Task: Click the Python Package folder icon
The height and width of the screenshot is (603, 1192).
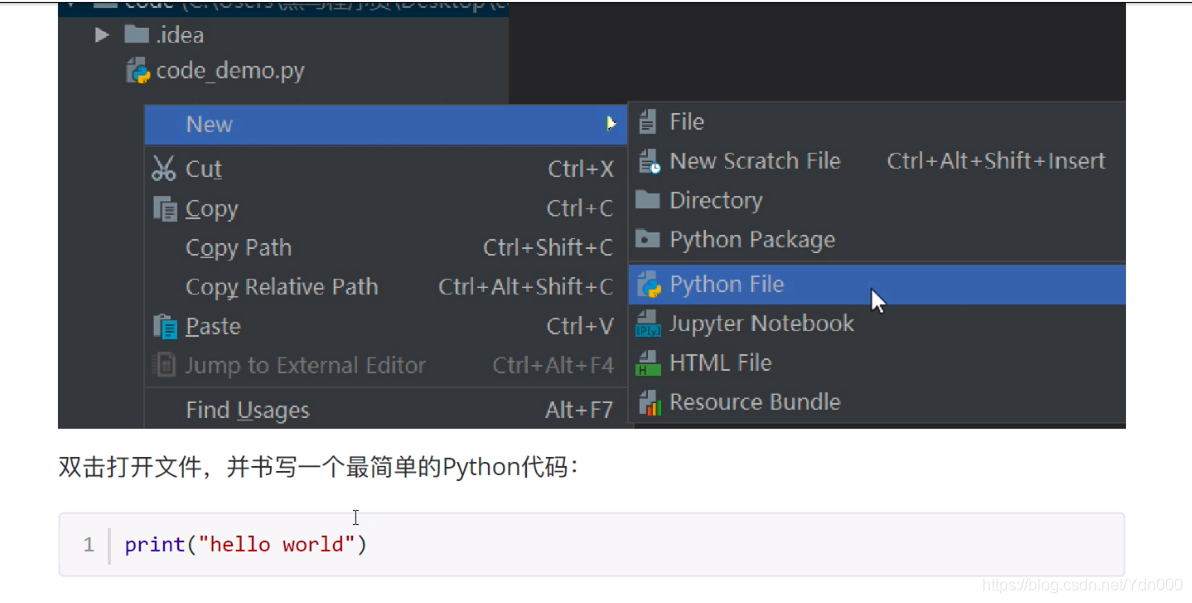Action: coord(647,239)
